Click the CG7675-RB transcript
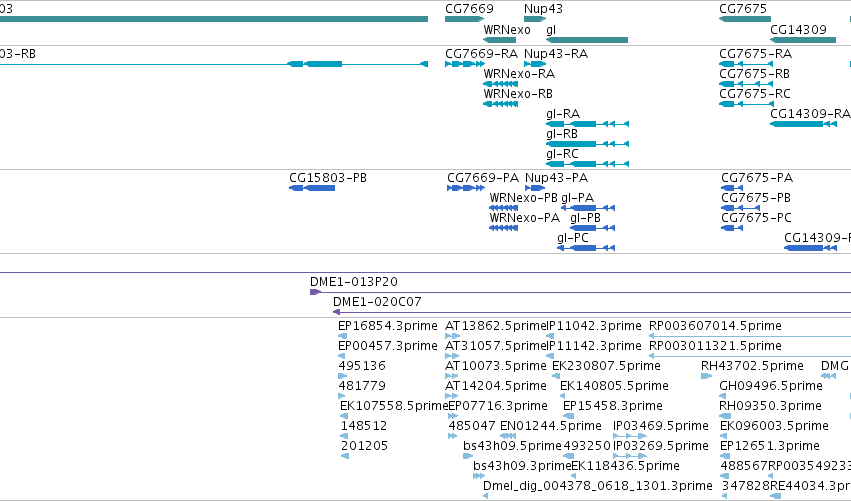The image size is (851, 501). (x=746, y=84)
